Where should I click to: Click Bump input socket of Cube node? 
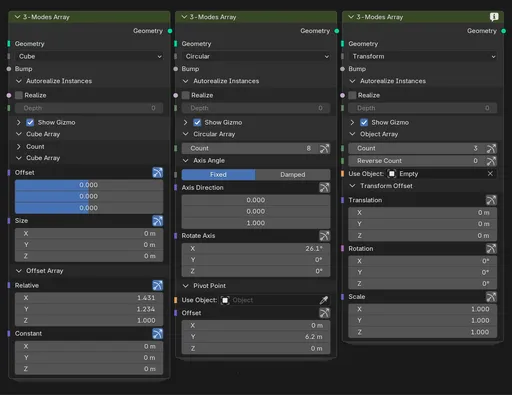click(9, 69)
